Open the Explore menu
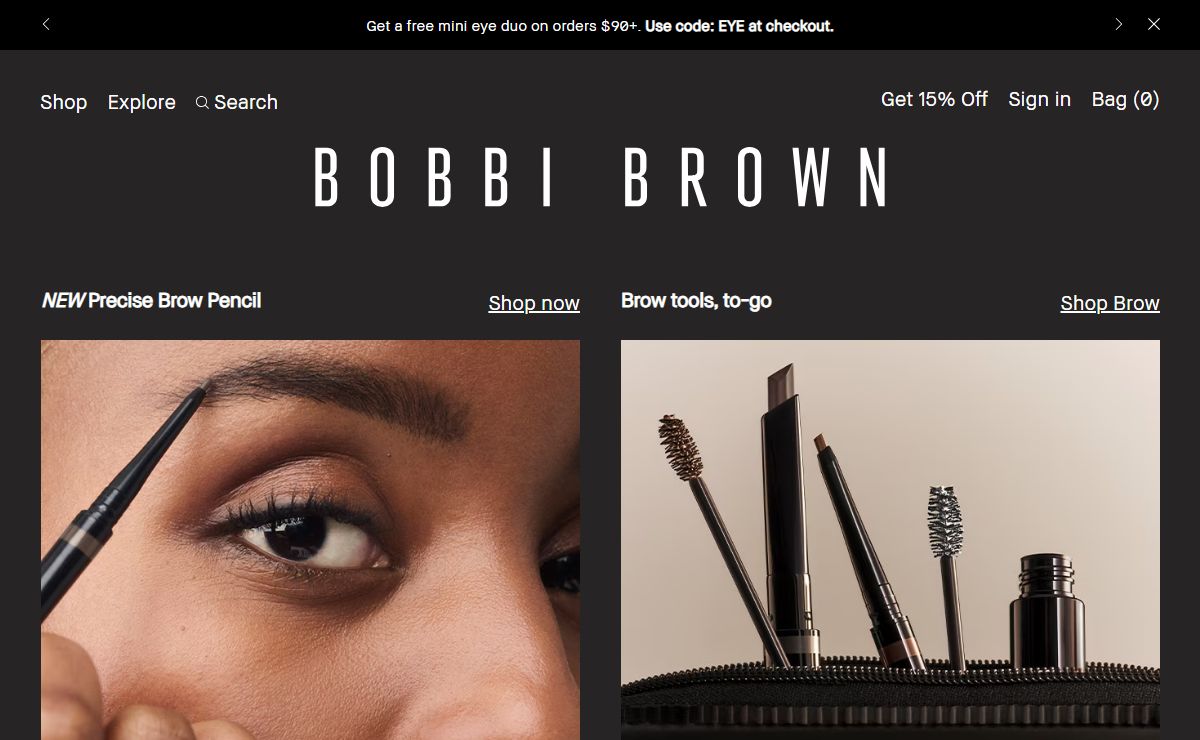Screen dimensions: 1200x740 click(142, 102)
